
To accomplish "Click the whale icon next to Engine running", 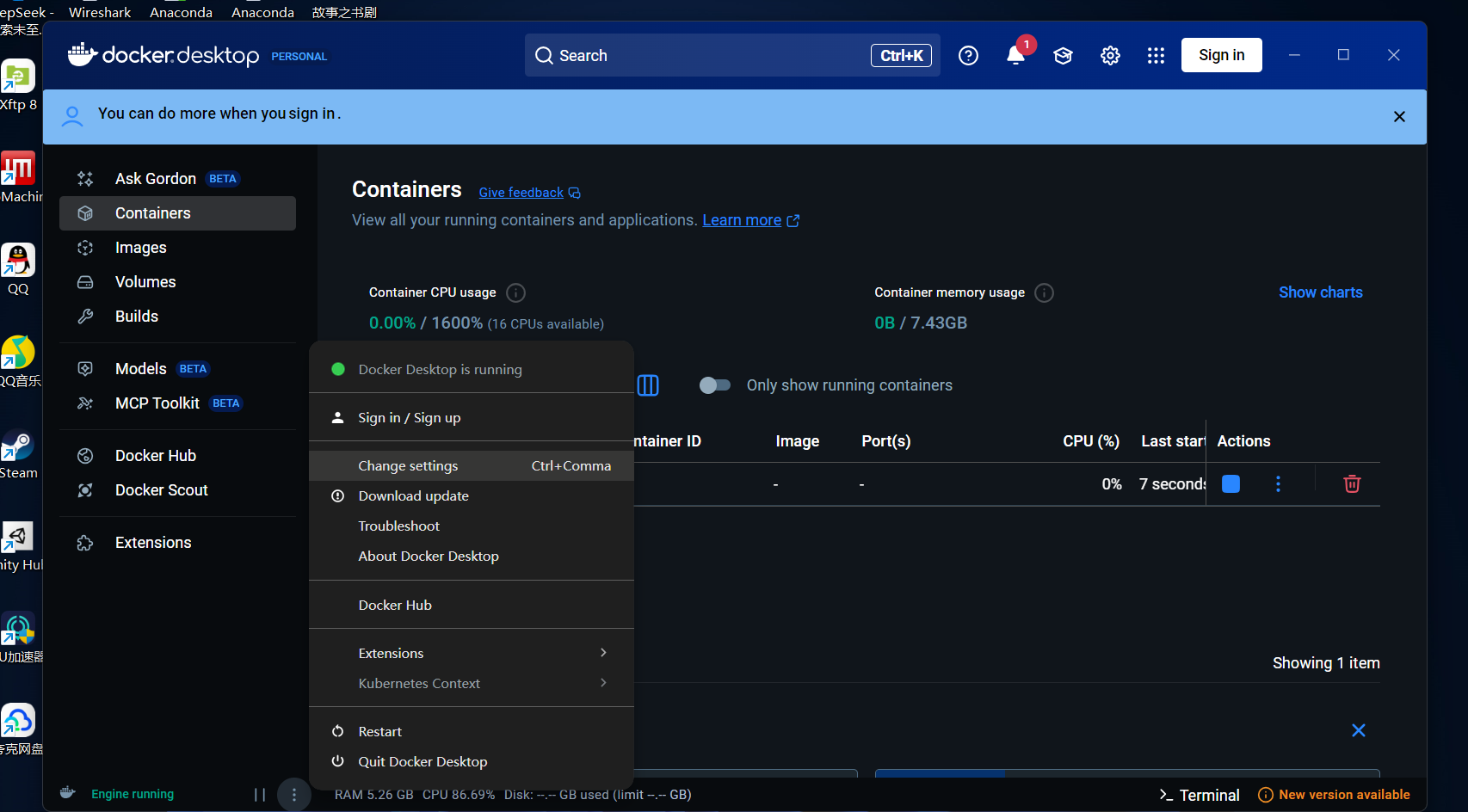I will pyautogui.click(x=68, y=793).
